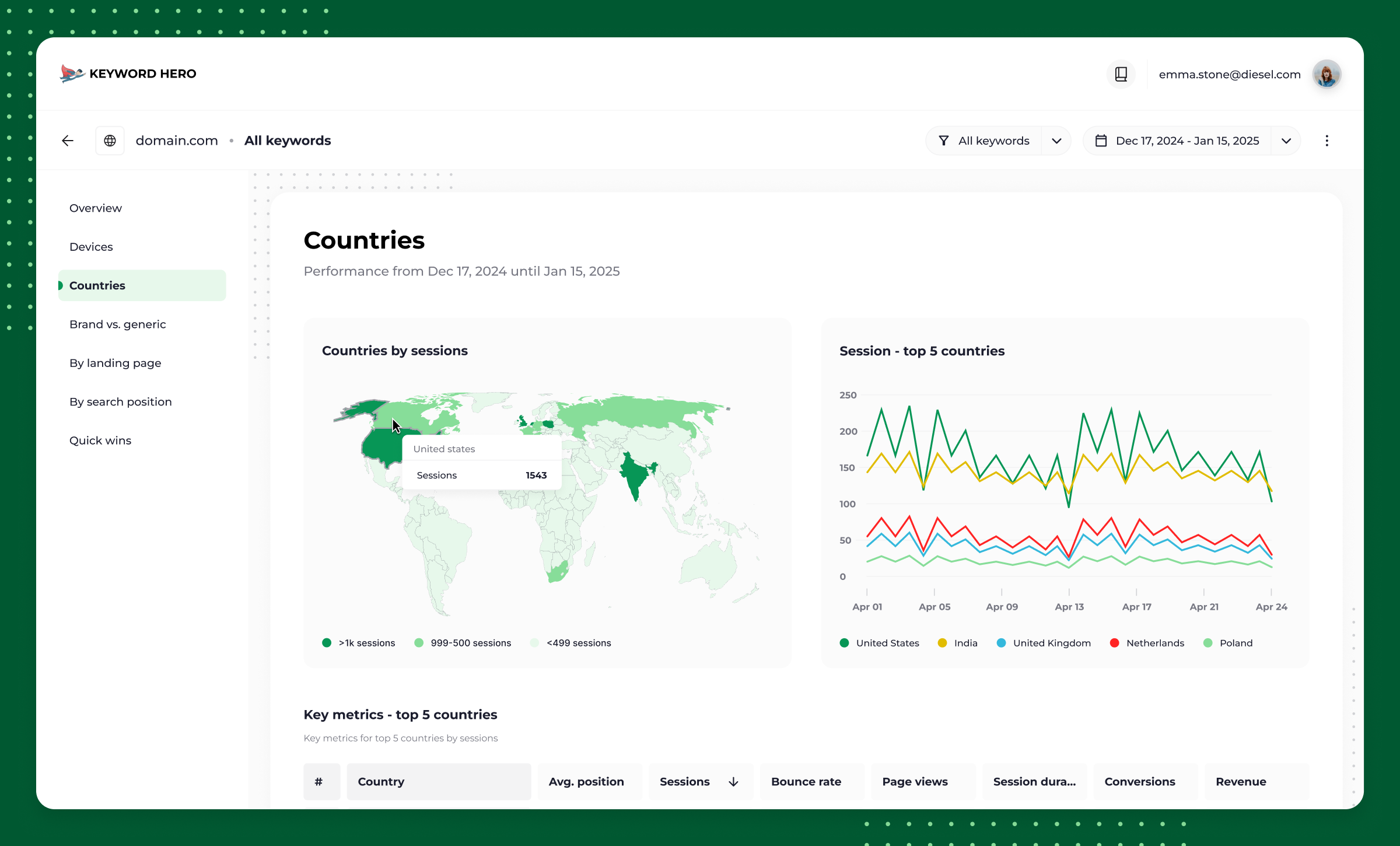
Task: Click the domain.com breadcrumb
Action: [177, 141]
